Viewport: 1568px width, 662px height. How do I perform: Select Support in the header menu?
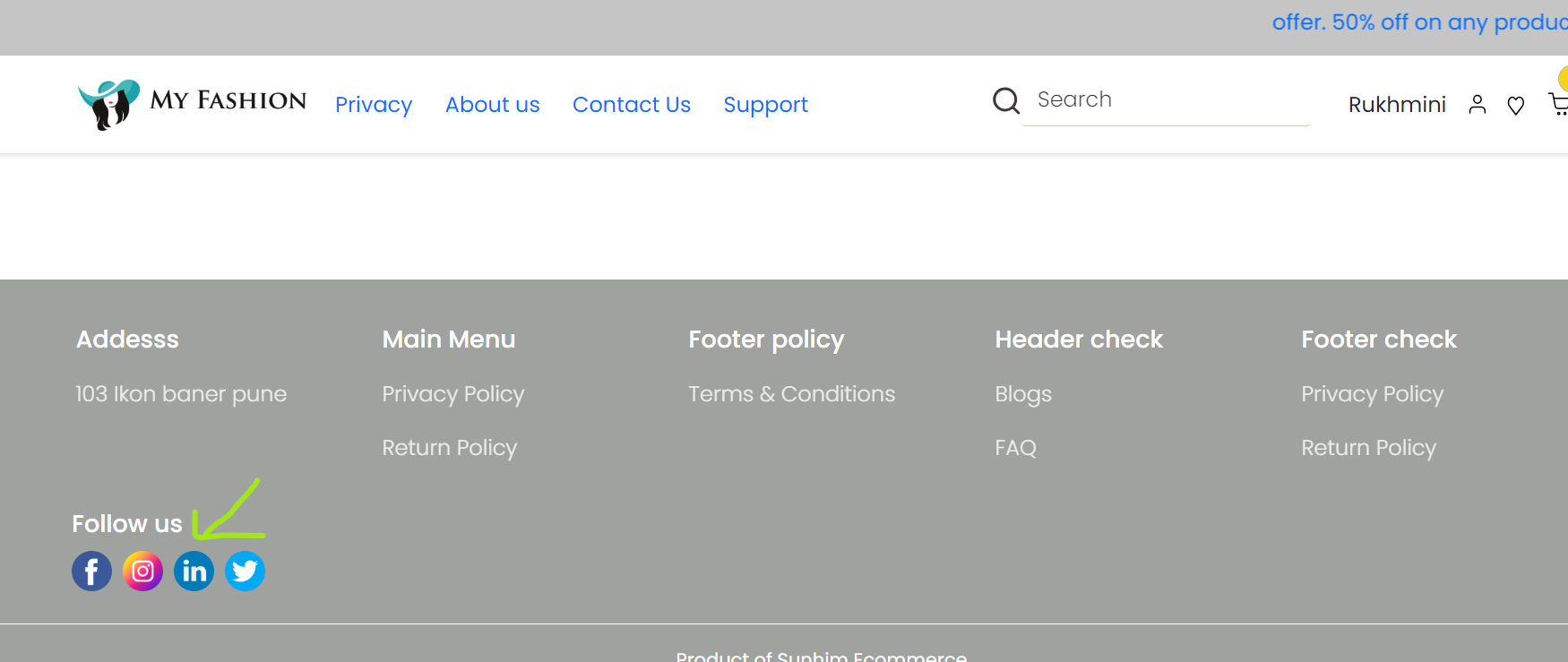coord(766,105)
